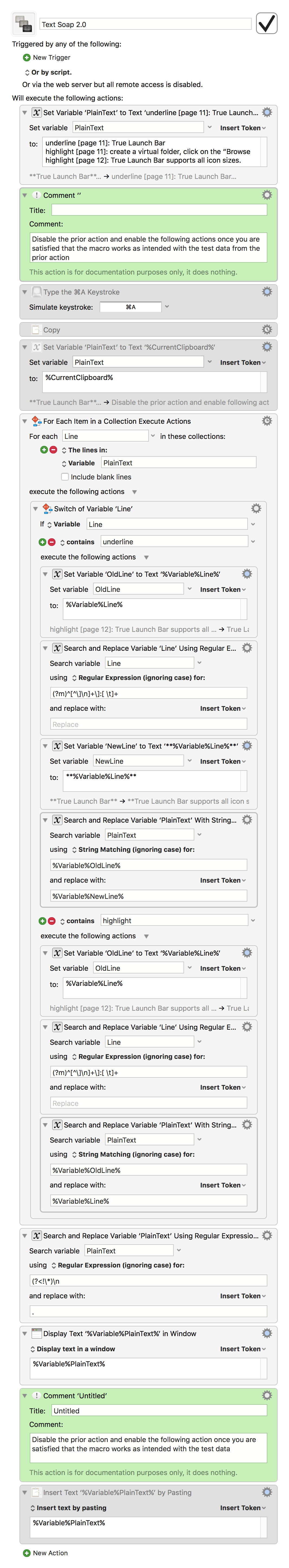This screenshot has width=289, height=1568.
Task: Open the 'contains' popup for underline case
Action: click(77, 542)
